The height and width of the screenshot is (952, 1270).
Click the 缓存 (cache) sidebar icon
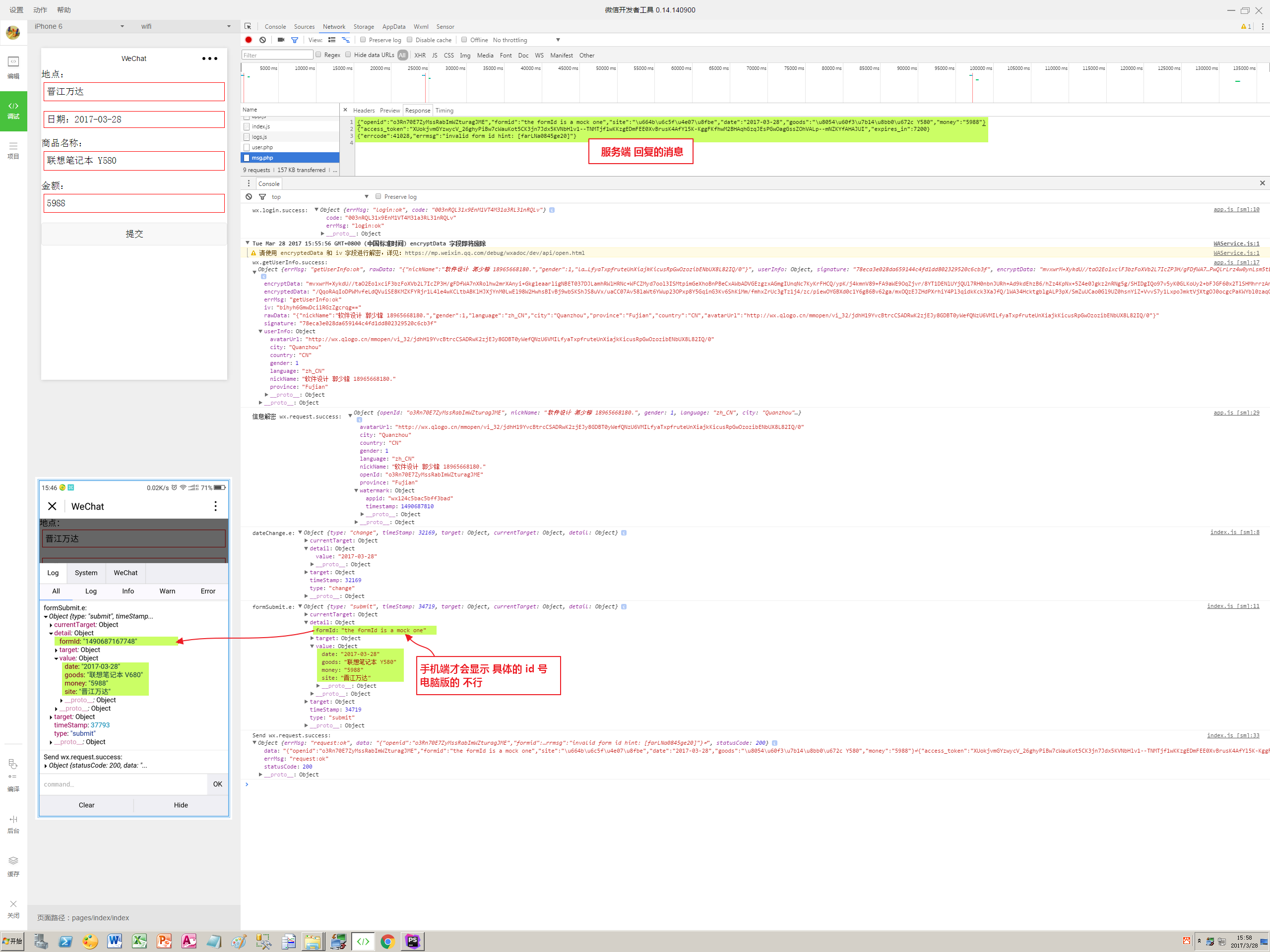coord(13,867)
